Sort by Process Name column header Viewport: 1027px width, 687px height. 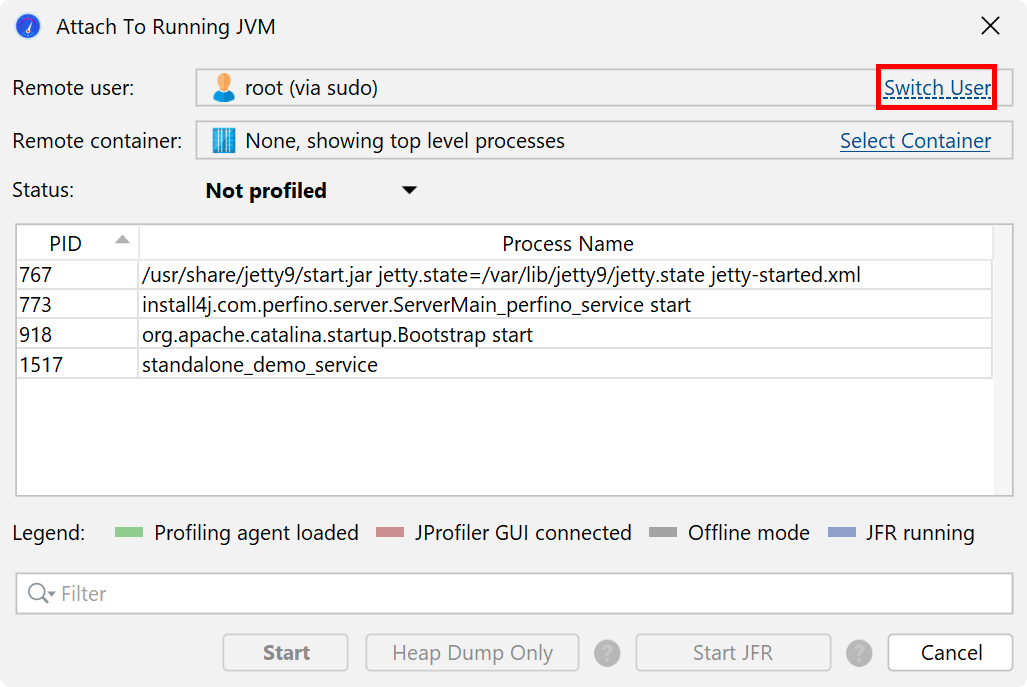click(567, 244)
